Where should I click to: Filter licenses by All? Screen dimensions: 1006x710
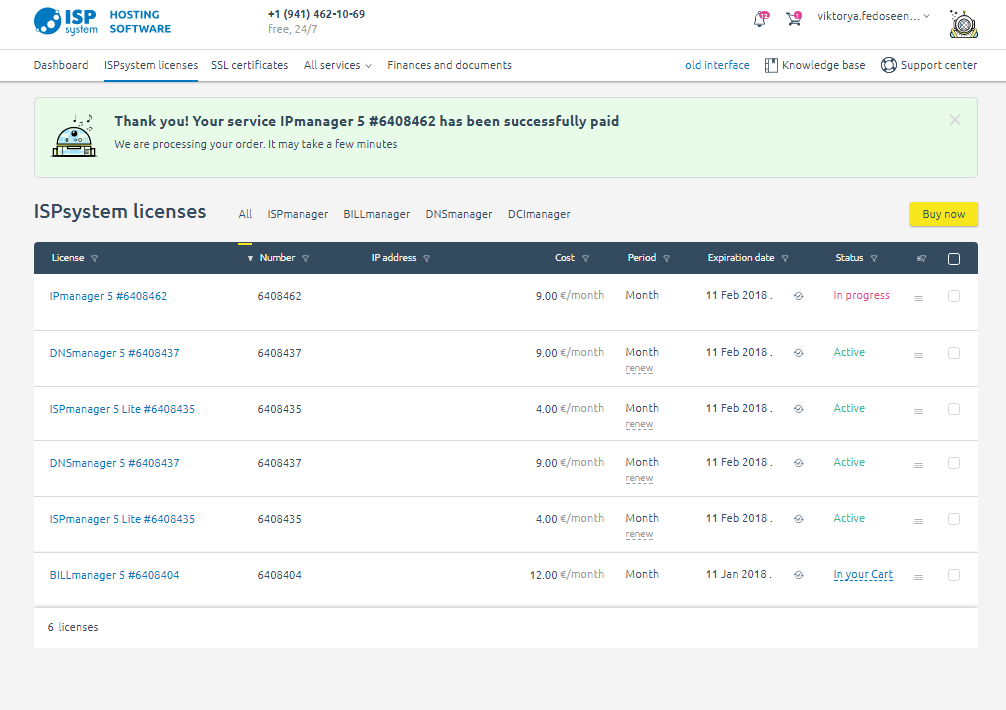[245, 214]
